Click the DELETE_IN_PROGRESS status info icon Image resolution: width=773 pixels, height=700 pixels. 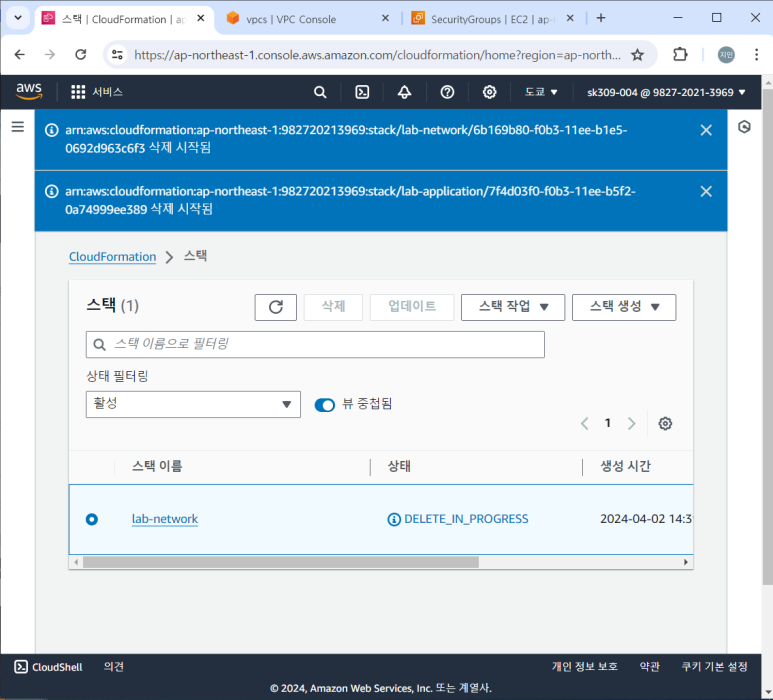(394, 520)
